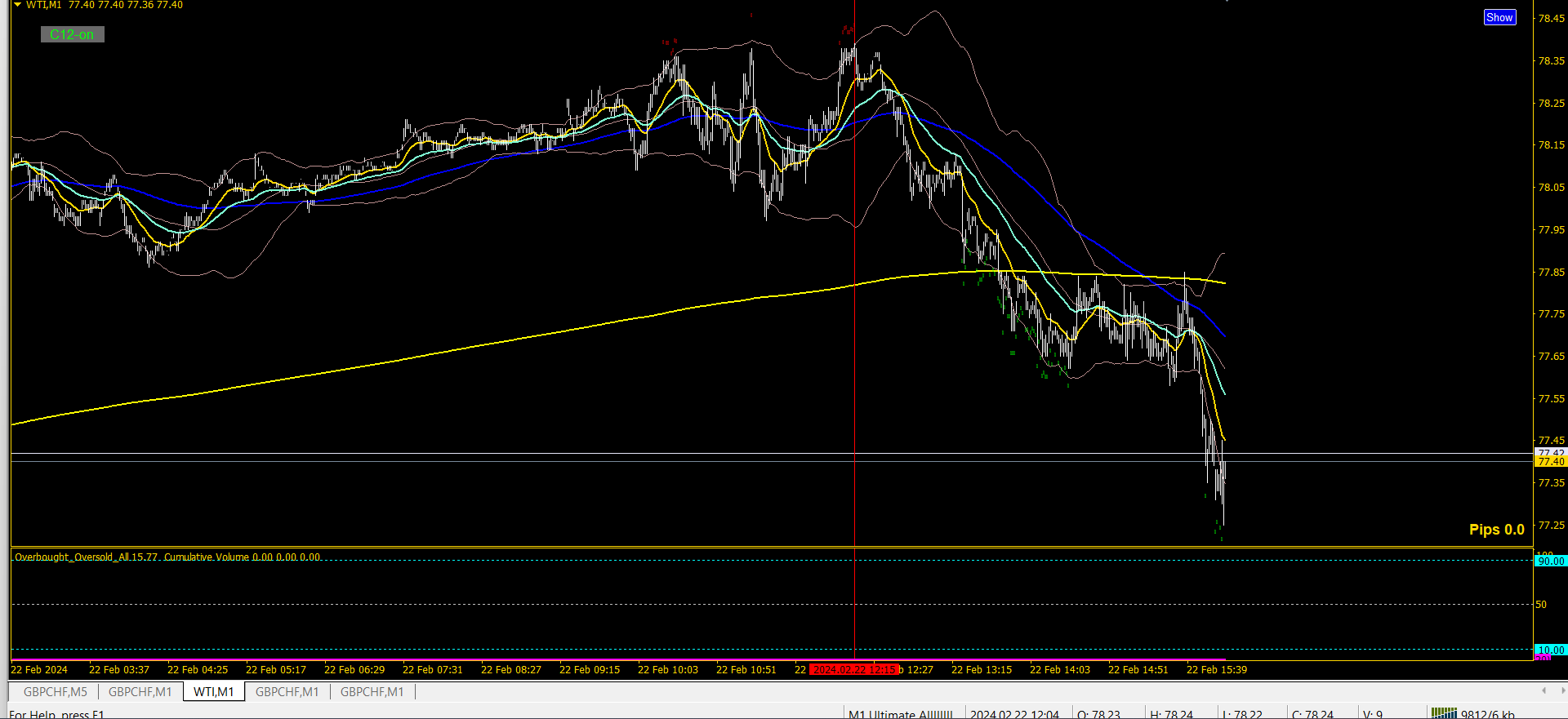Click the 22 Feb 07:31 time axis label
Viewport: 1568px width, 719px height.
(433, 669)
